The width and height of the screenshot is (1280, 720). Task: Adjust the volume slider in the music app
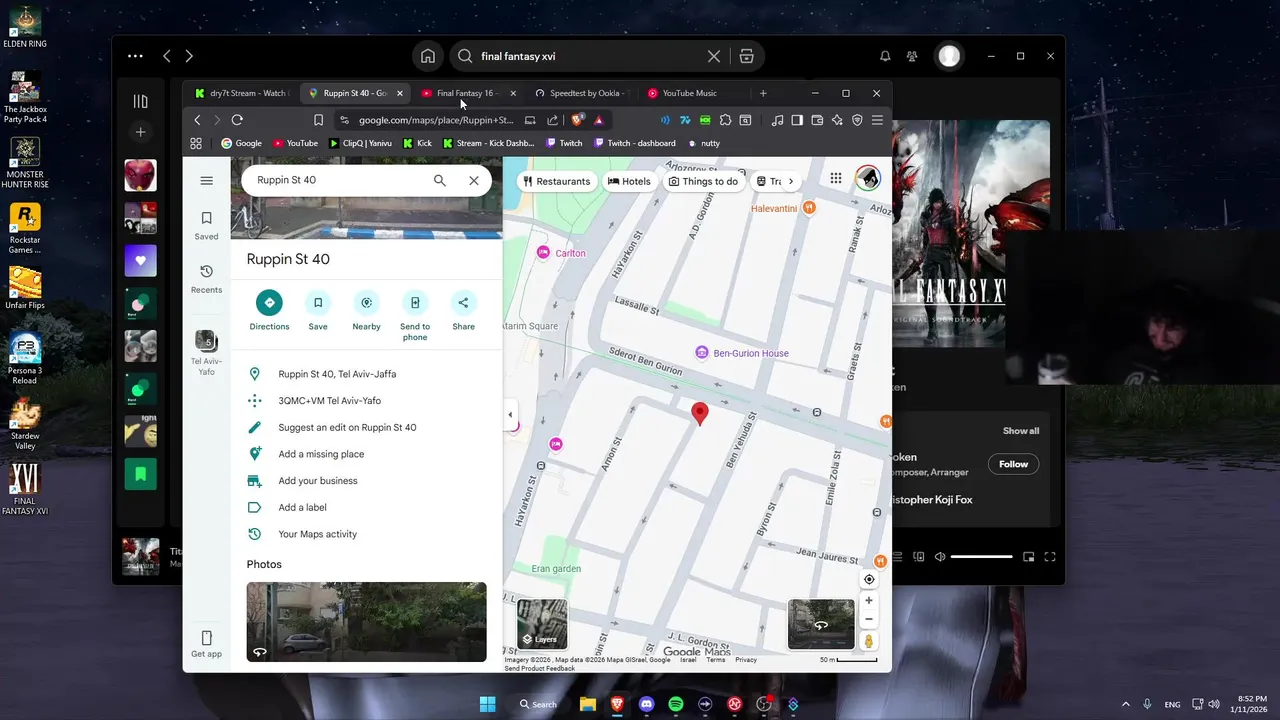(x=982, y=557)
